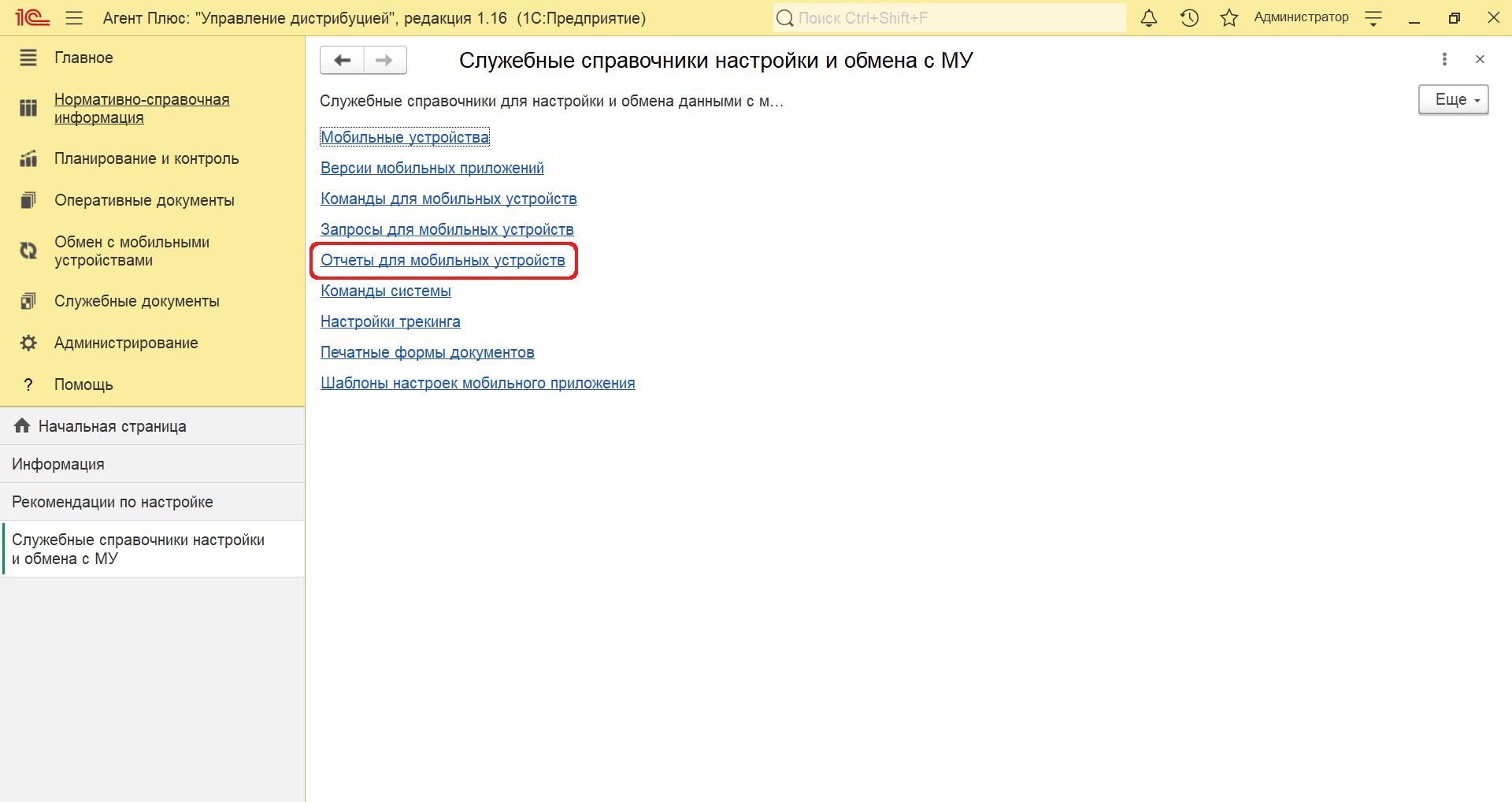Image resolution: width=1512 pixels, height=802 pixels.
Task: Open the three-dot form options icon
Action: (1443, 59)
